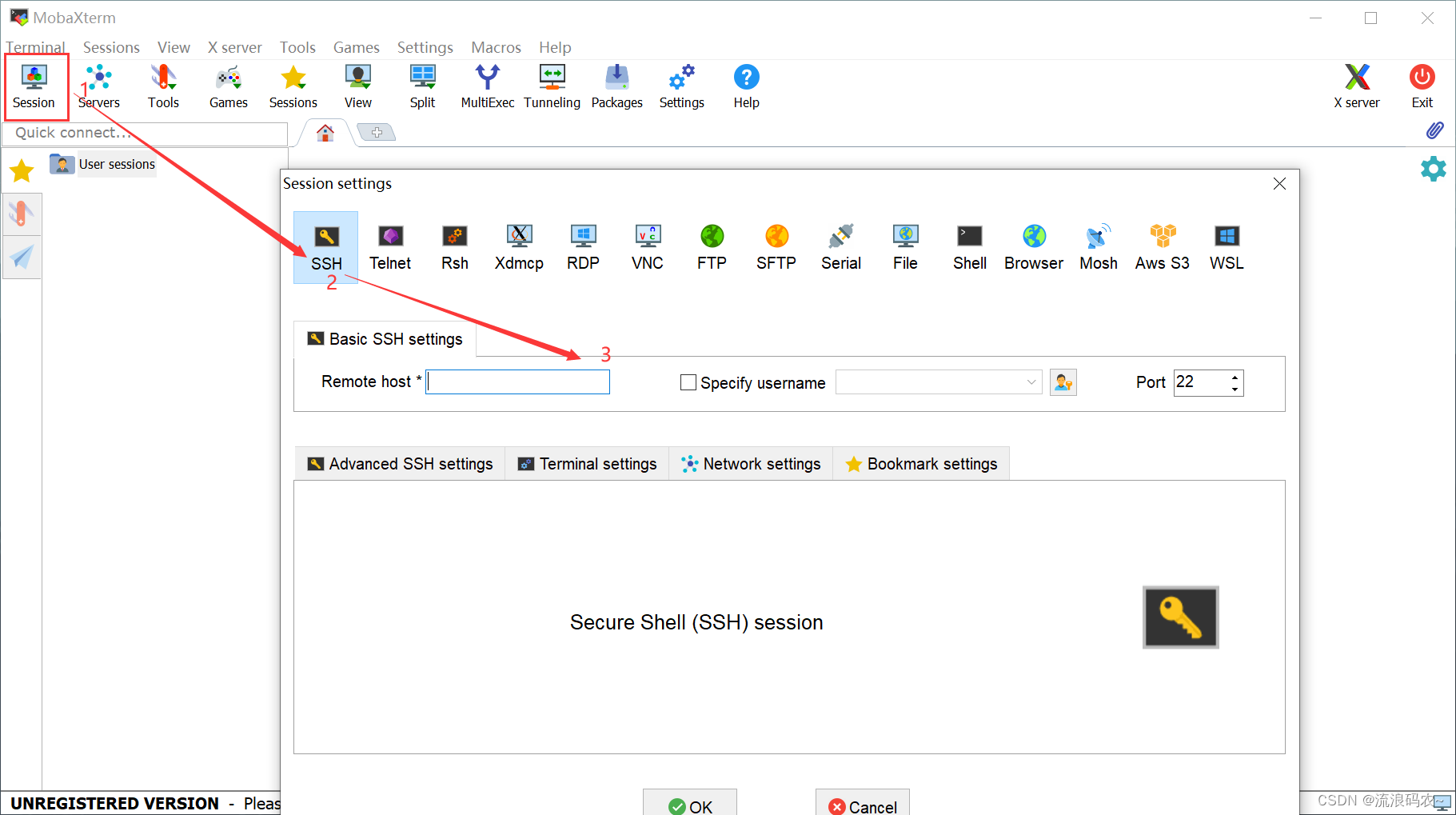Switch to Basic SSH settings tab
Viewport: 1456px width, 815px height.
(x=385, y=339)
